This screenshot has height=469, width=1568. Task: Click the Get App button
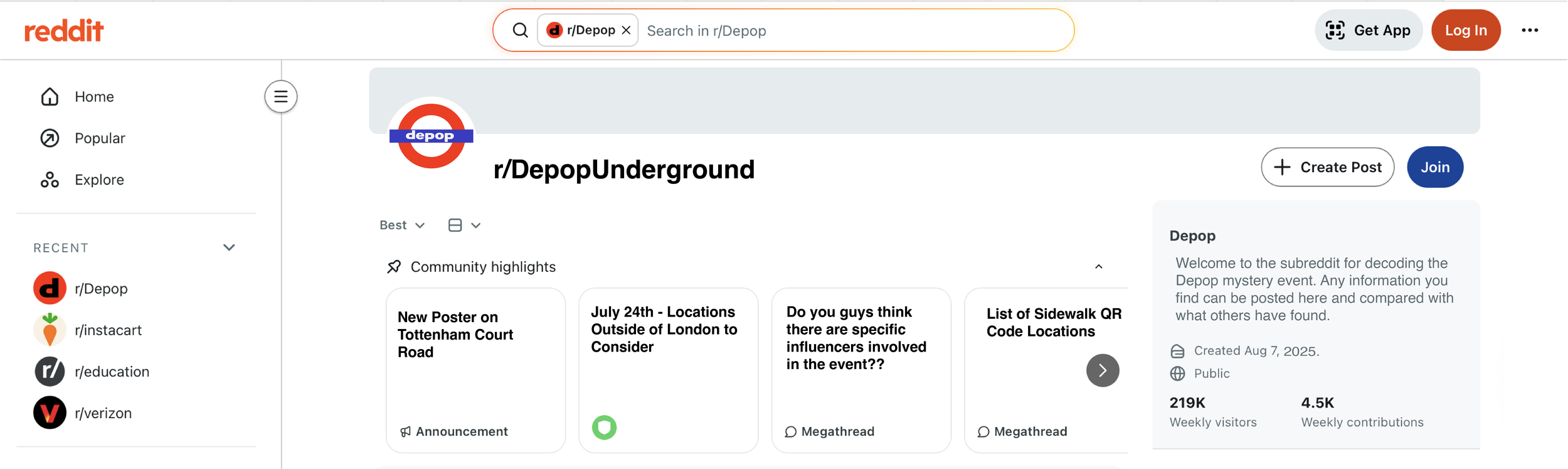1368,30
